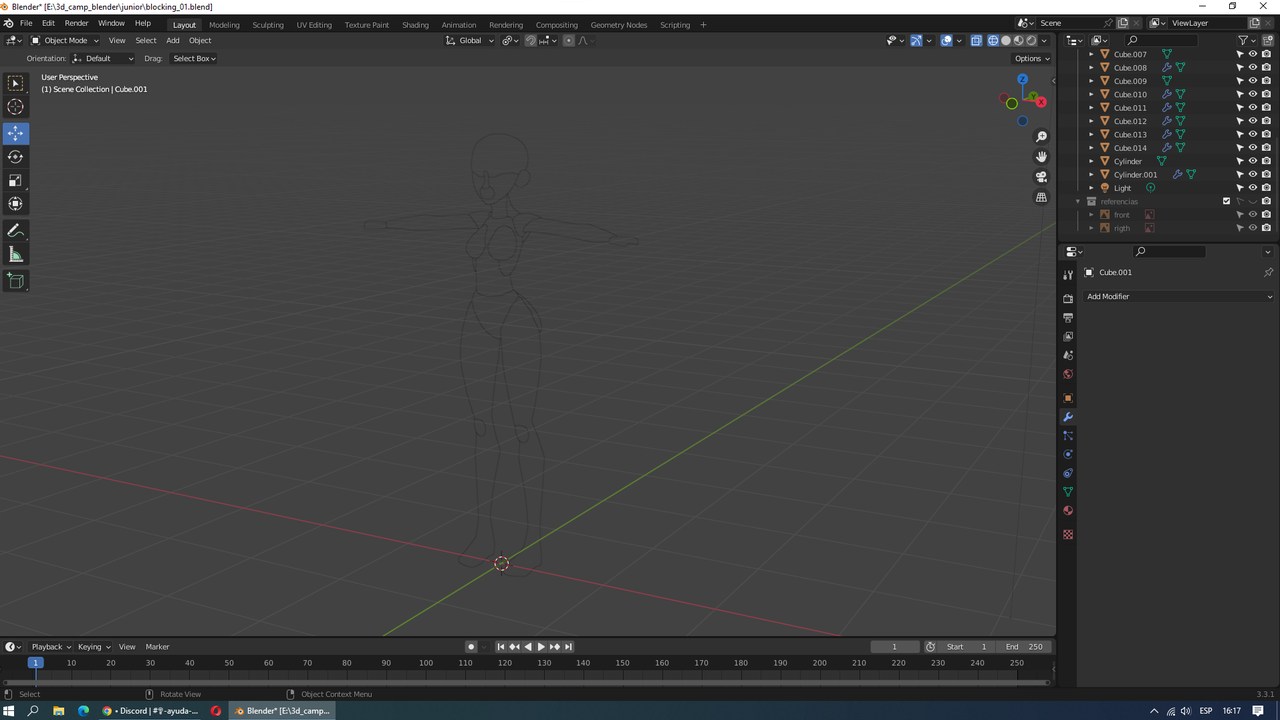Viewport: 1280px width, 720px height.
Task: Open the Material Properties tab
Action: [1067, 510]
